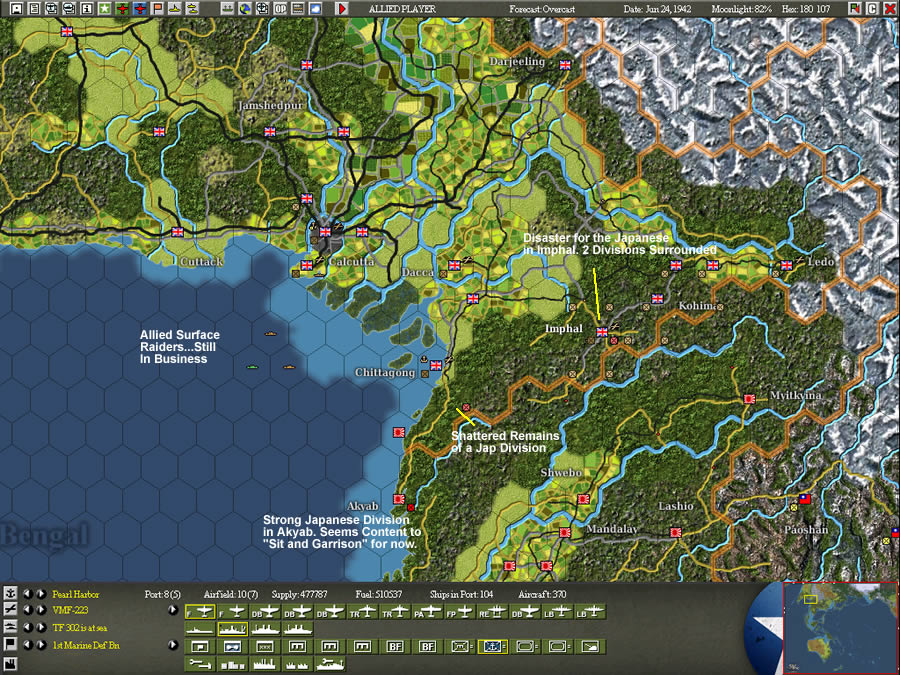Click the white star on green icon
Viewport: 900px width, 675px height.
point(104,9)
